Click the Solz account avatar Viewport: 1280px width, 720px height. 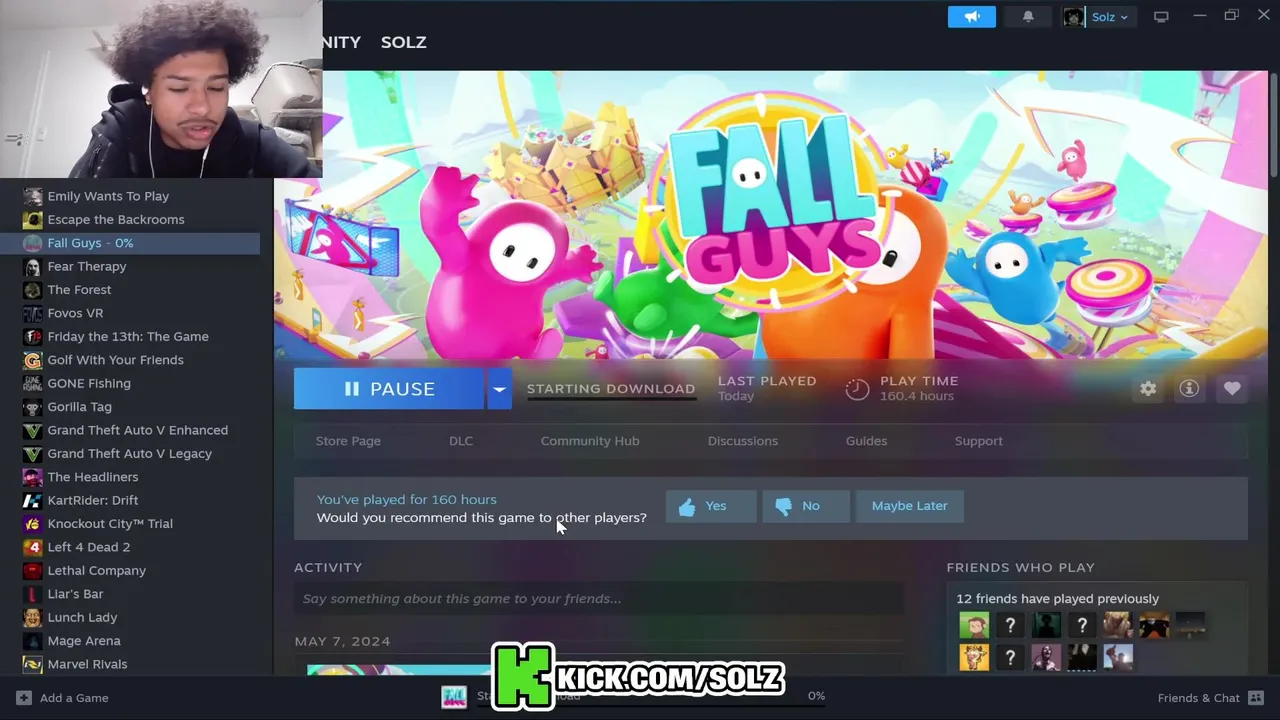pos(1074,17)
